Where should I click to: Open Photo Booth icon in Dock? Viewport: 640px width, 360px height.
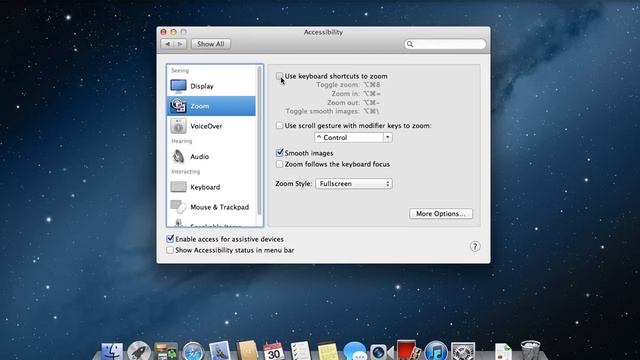(409, 351)
